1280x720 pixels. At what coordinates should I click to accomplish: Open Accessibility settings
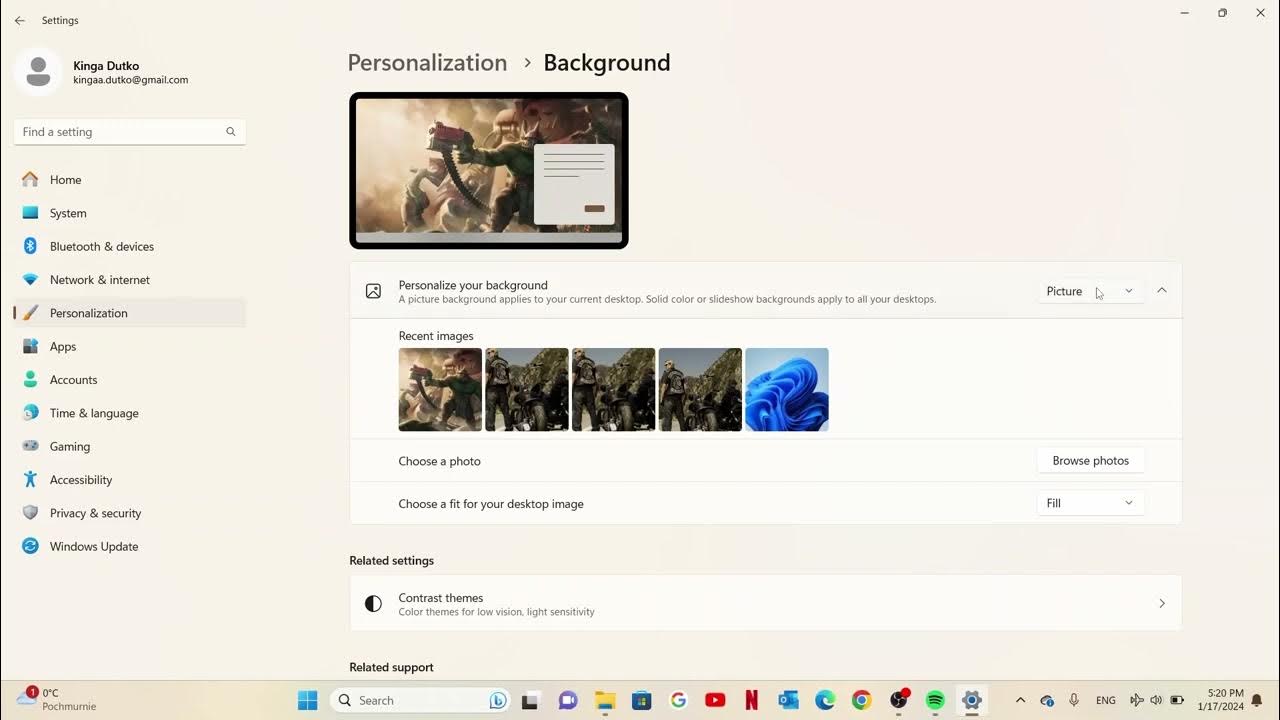80,479
